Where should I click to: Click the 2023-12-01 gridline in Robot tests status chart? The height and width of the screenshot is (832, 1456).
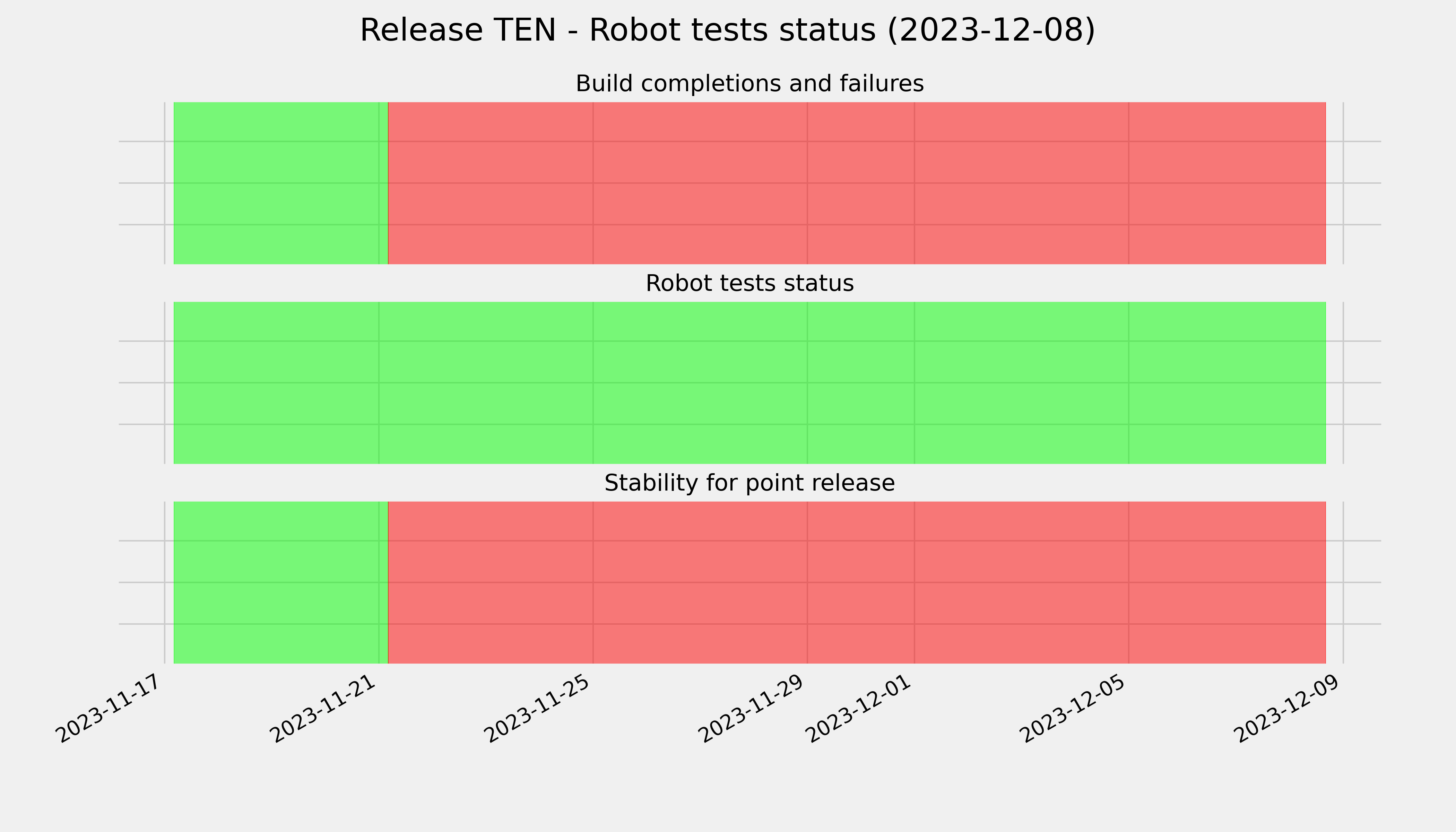point(914,383)
